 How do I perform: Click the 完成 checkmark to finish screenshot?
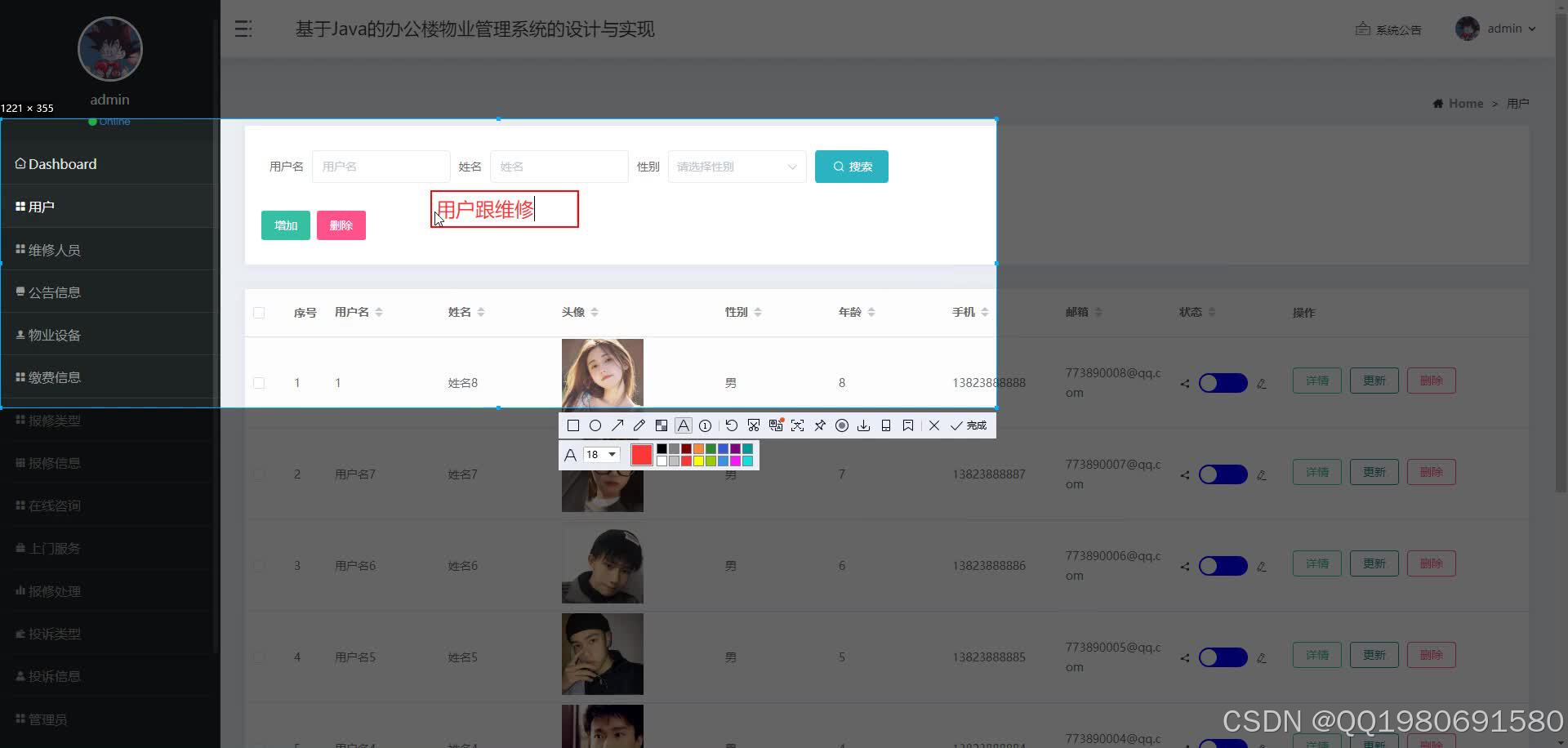966,425
